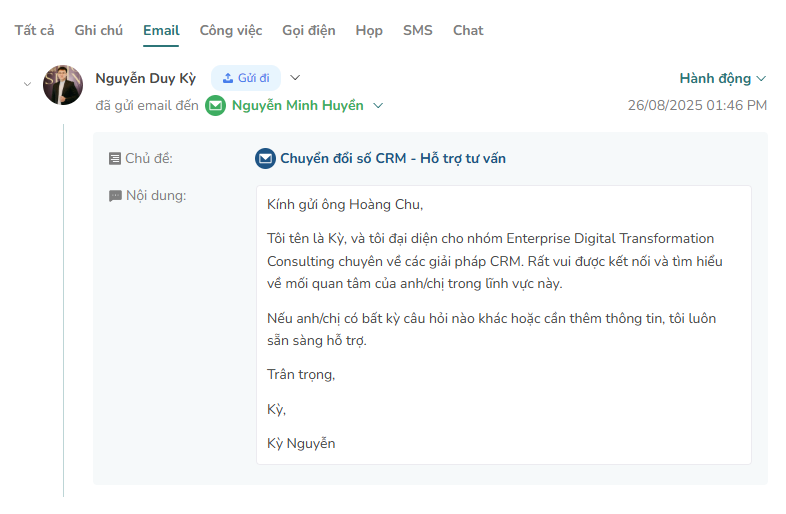Image resolution: width=786 pixels, height=514 pixels.
Task: Expand the dropdown arrow next to Gửi đi
Action: [x=295, y=78]
